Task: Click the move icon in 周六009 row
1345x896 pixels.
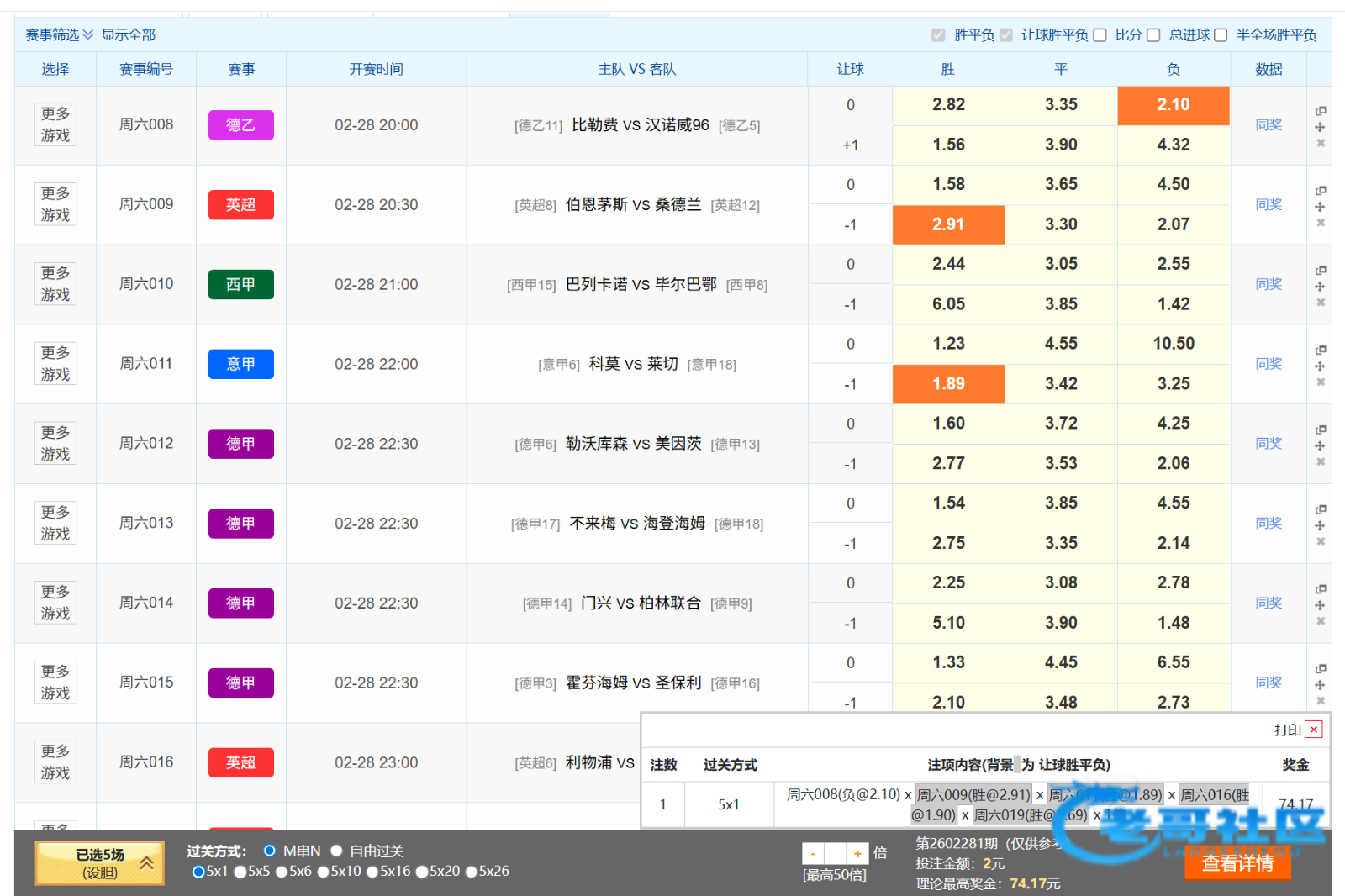Action: 1321,207
